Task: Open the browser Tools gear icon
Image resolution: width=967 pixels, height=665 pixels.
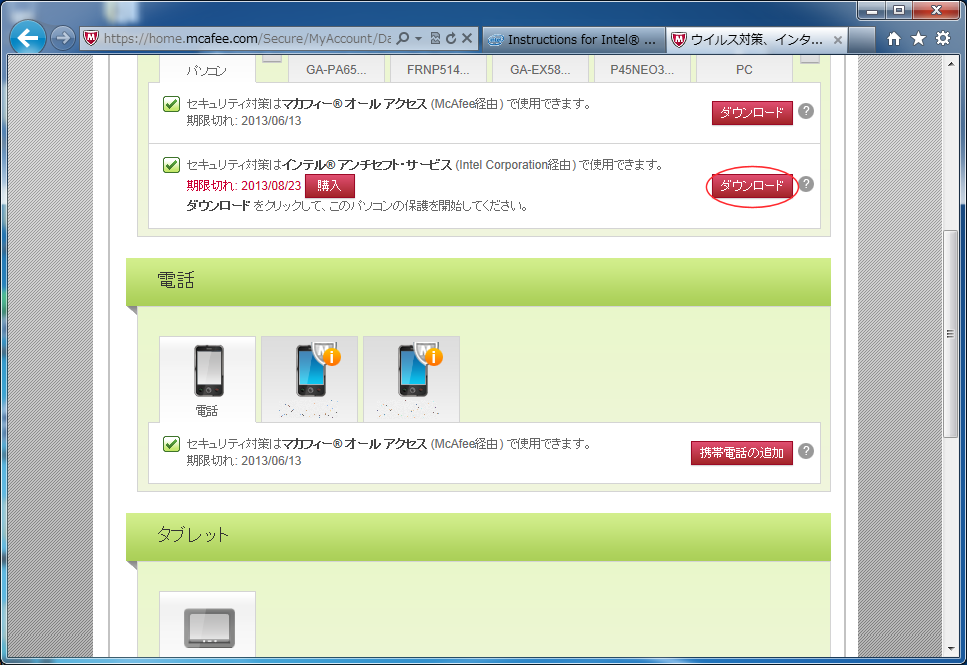Action: [x=943, y=39]
